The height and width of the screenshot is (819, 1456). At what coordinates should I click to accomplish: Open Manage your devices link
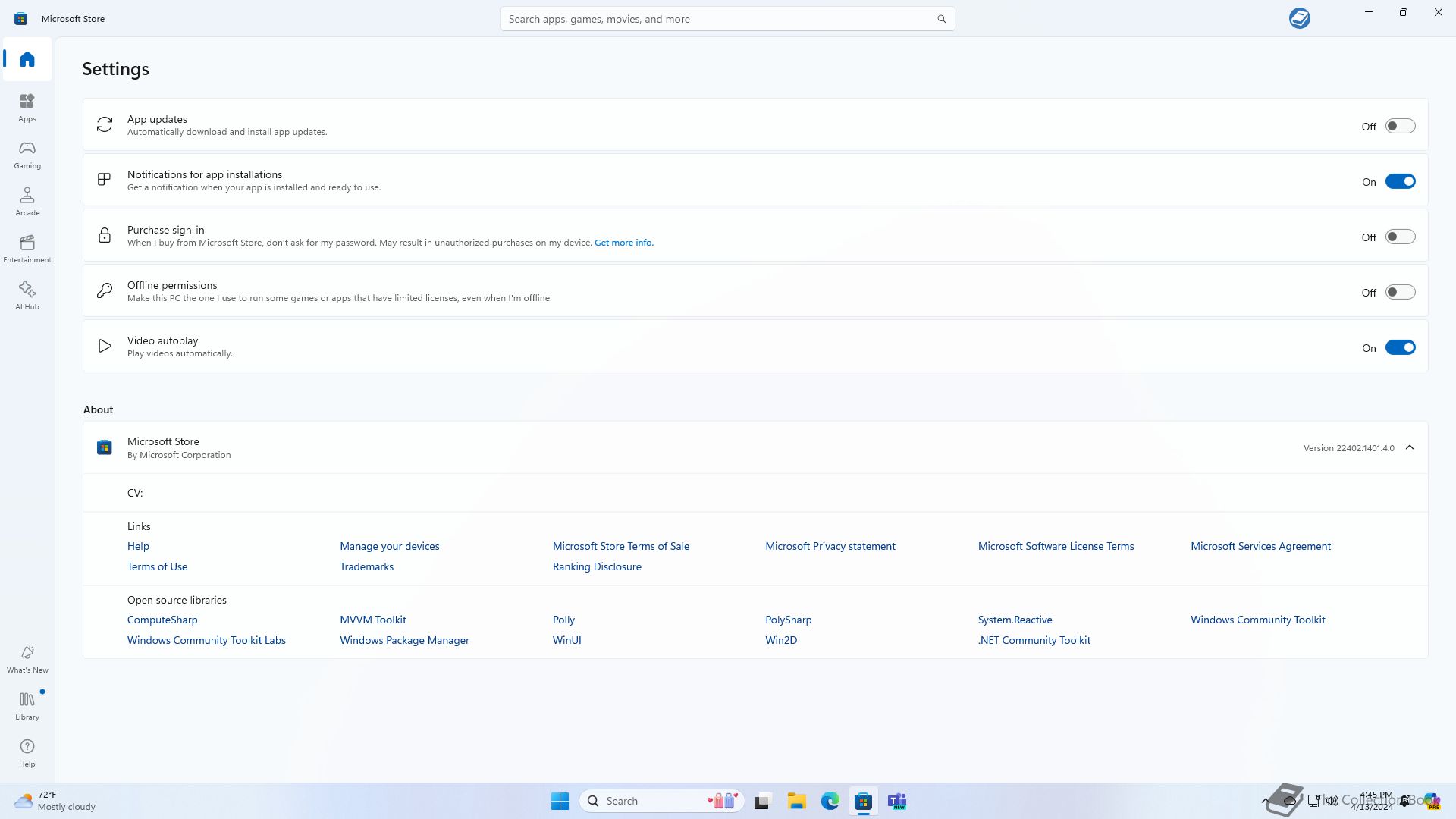pos(390,546)
